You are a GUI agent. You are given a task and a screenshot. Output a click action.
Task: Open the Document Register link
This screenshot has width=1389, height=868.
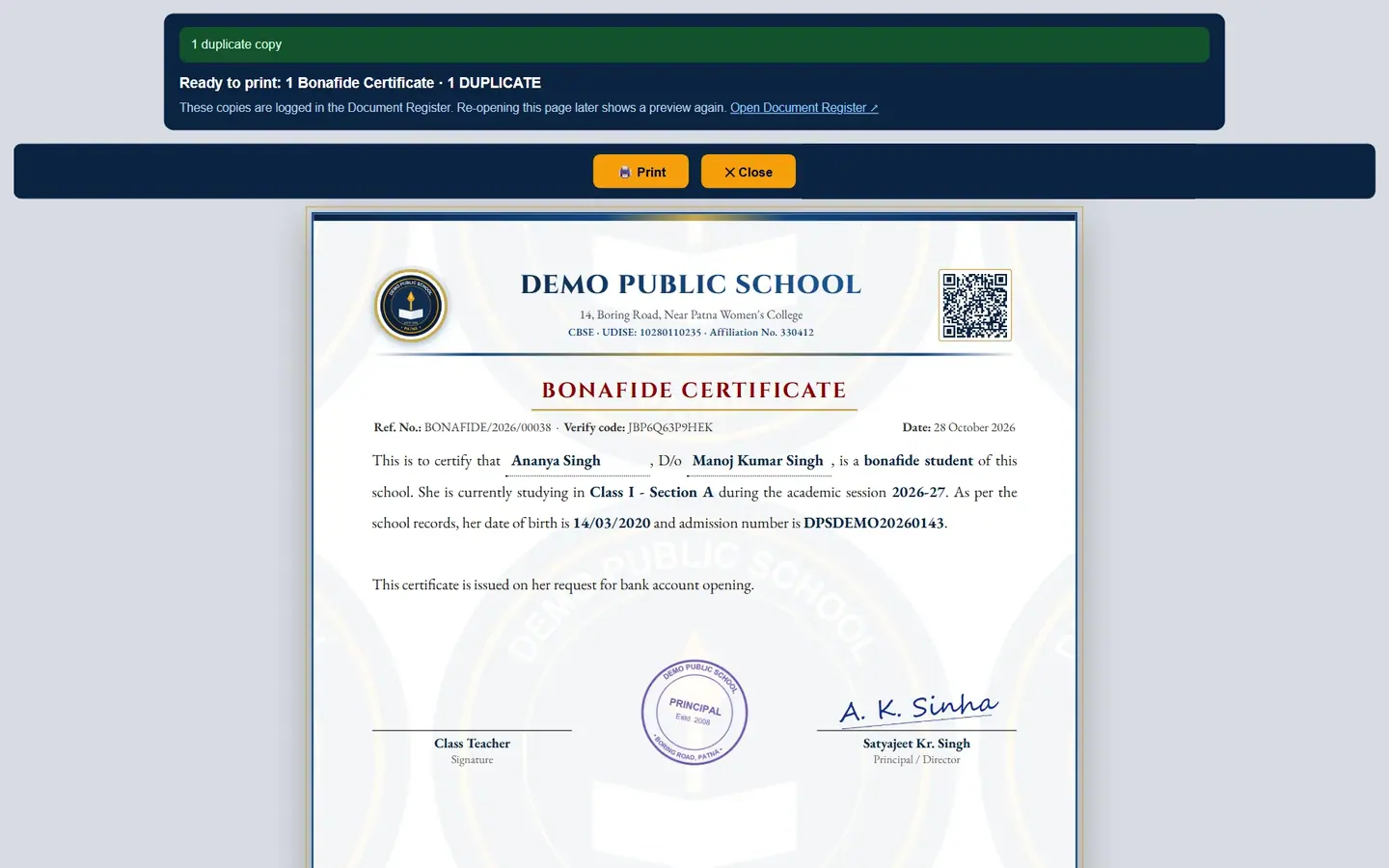tap(804, 108)
